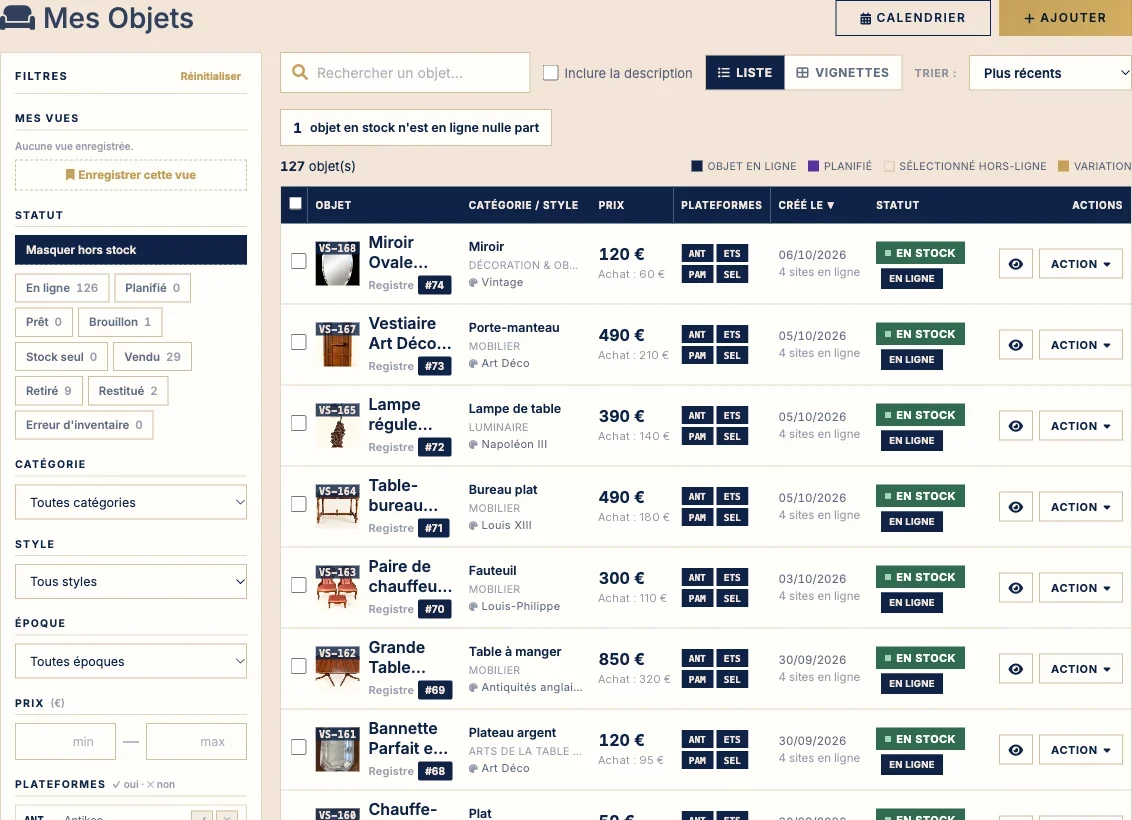This screenshot has width=1132, height=820.
Task: Open ACTION dropdown for Vestiaire Art Déco
Action: point(1080,345)
